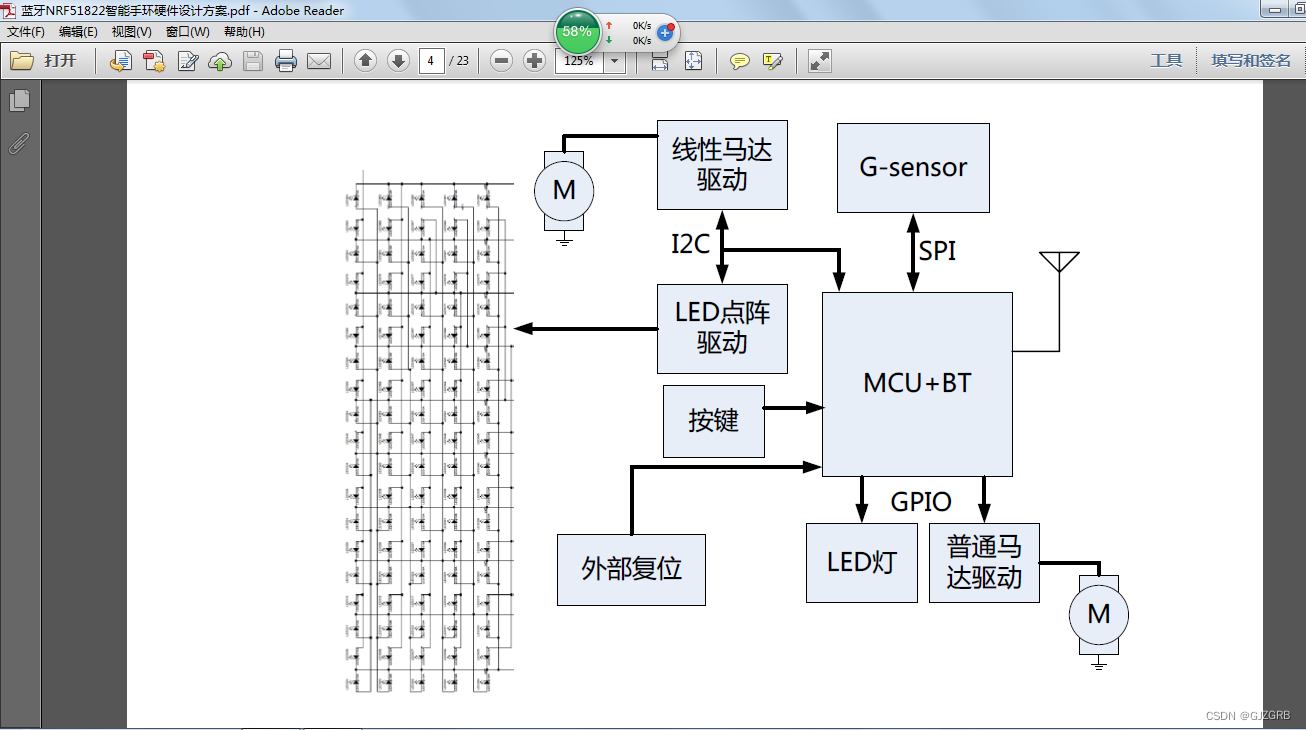The image size is (1306, 730).
Task: Email the PDF as attachment
Action: [x=319, y=61]
